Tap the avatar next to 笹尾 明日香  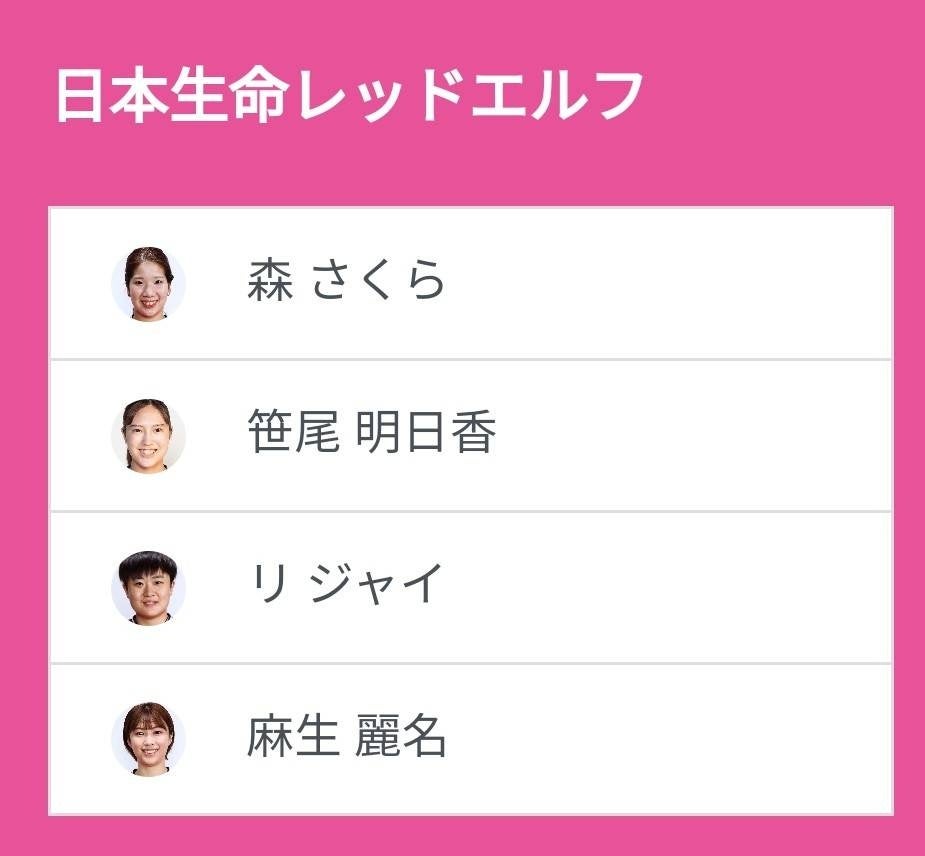[x=148, y=436]
